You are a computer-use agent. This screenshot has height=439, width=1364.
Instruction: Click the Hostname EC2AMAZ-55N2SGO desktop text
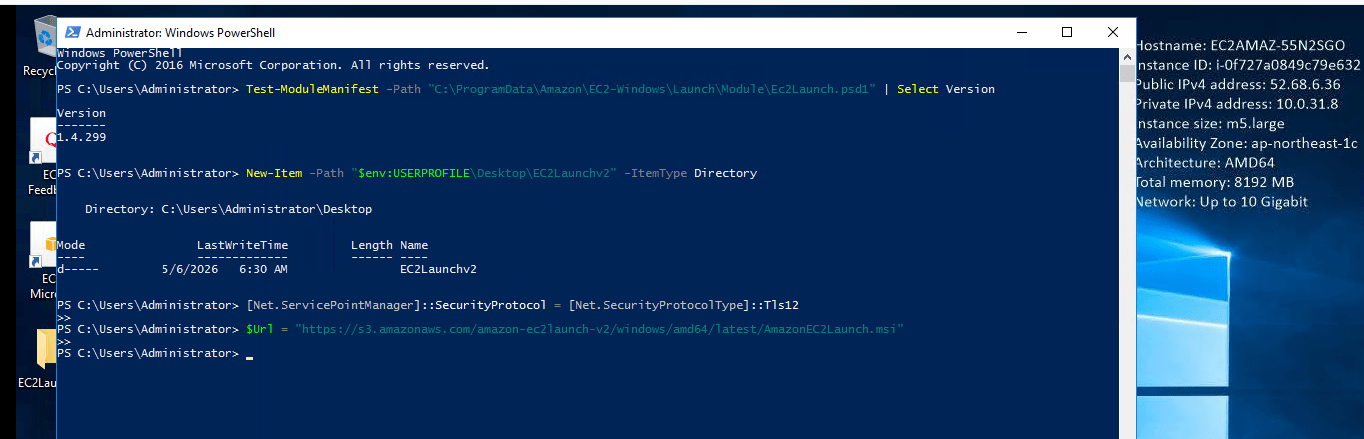pyautogui.click(x=1238, y=45)
